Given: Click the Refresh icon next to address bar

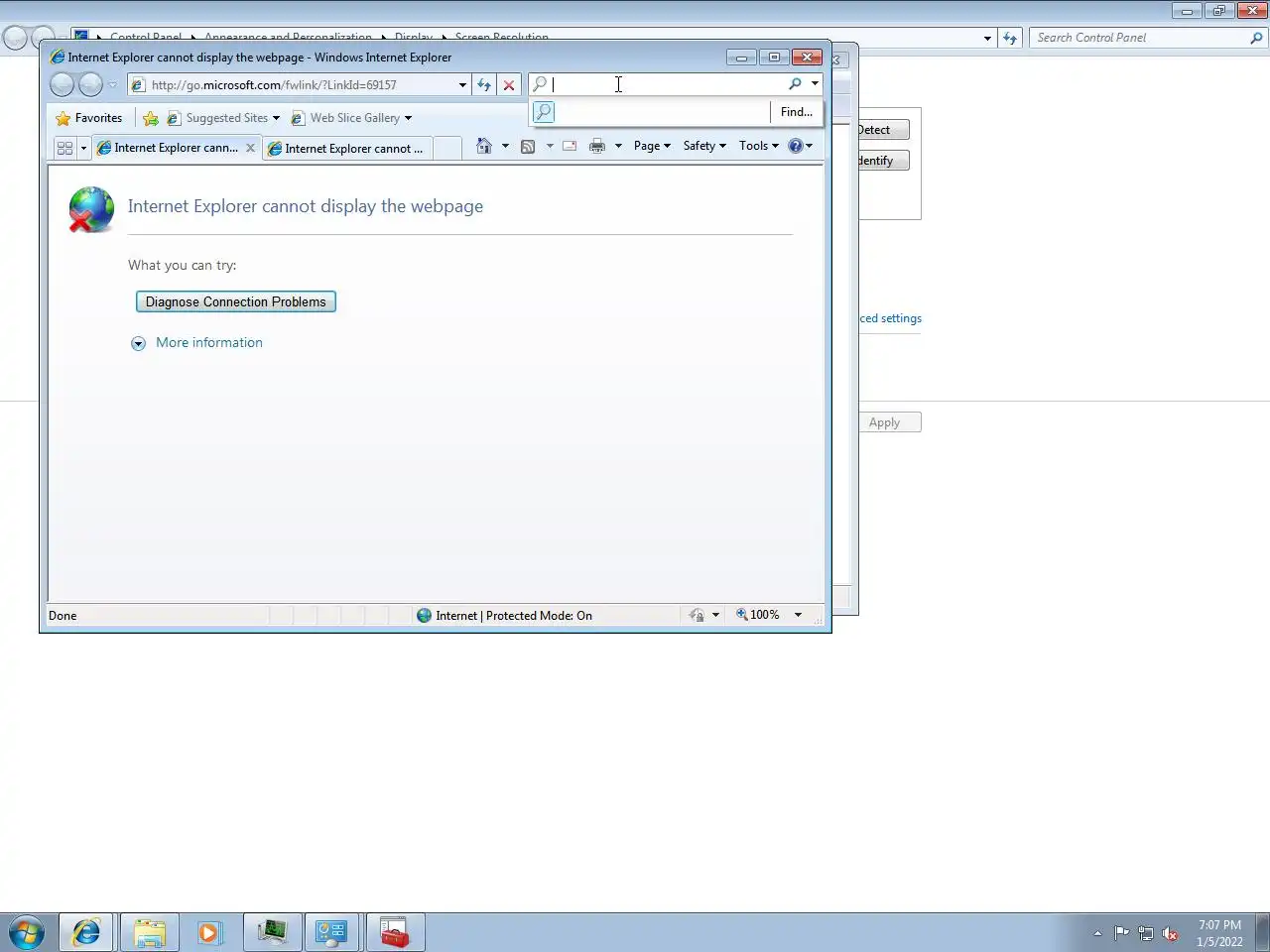Looking at the screenshot, I should click(484, 85).
